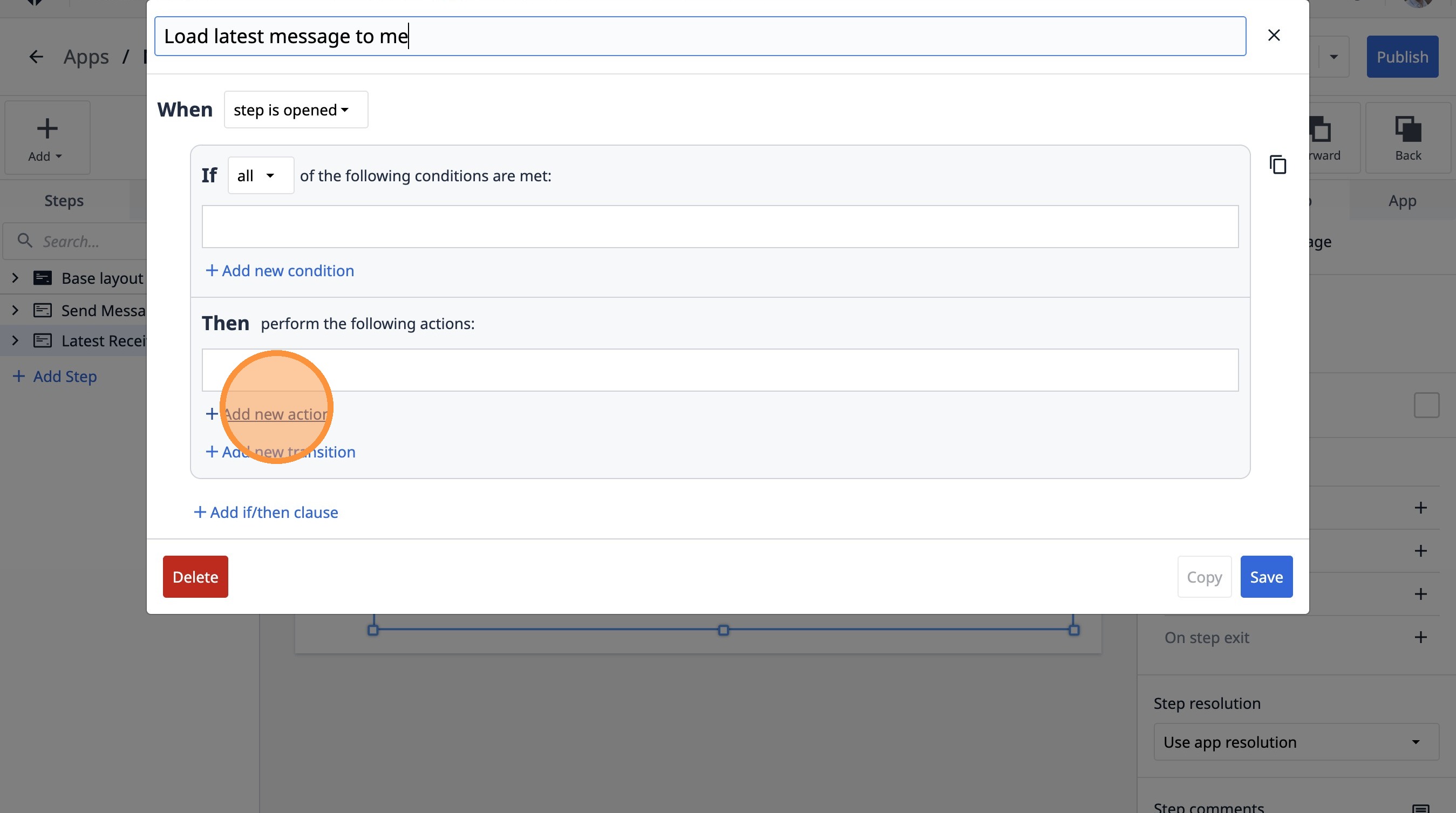The height and width of the screenshot is (813, 1456).
Task: Click the Base layout step icon
Action: pos(43,278)
